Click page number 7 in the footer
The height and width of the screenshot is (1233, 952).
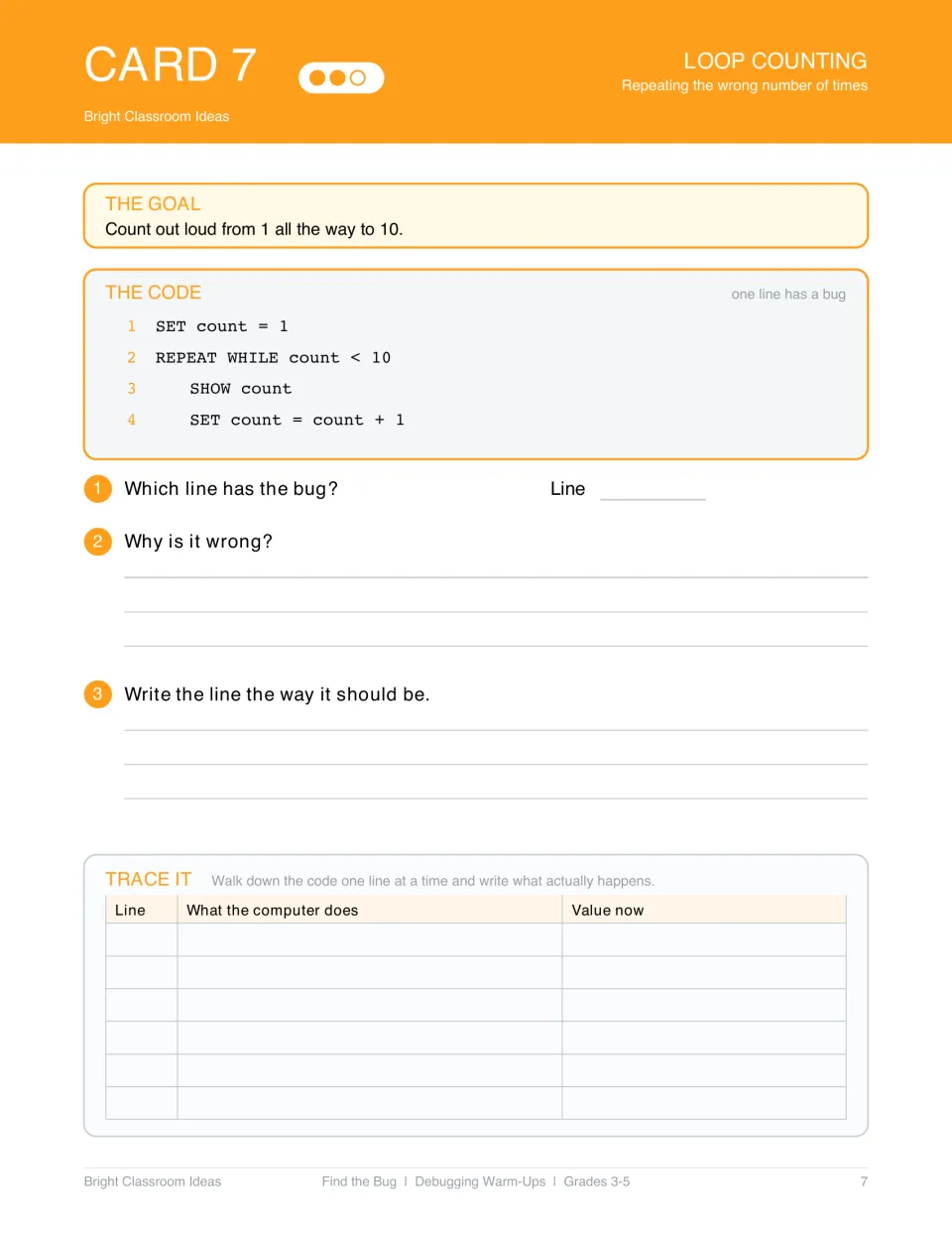coord(864,1181)
